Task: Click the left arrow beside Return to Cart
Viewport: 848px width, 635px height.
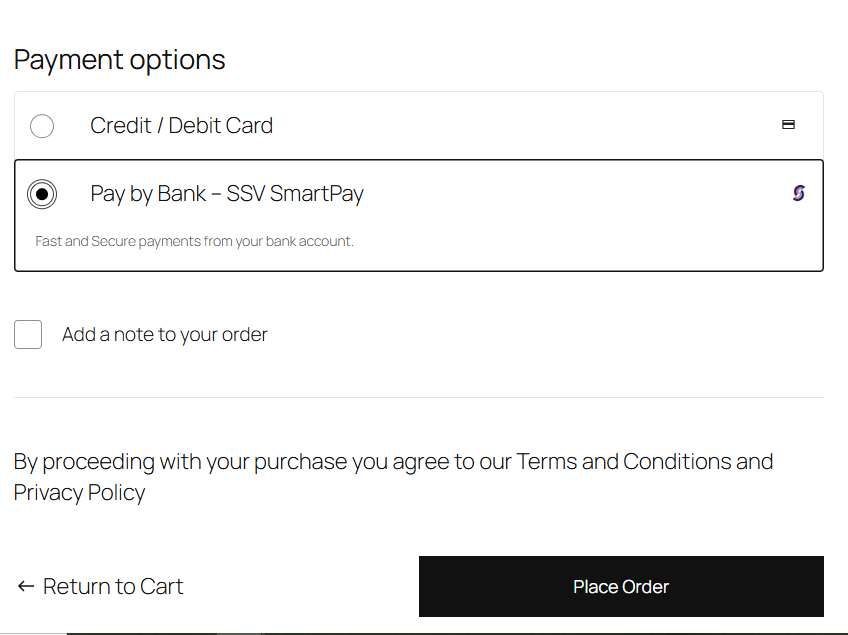Action: pyautogui.click(x=22, y=586)
